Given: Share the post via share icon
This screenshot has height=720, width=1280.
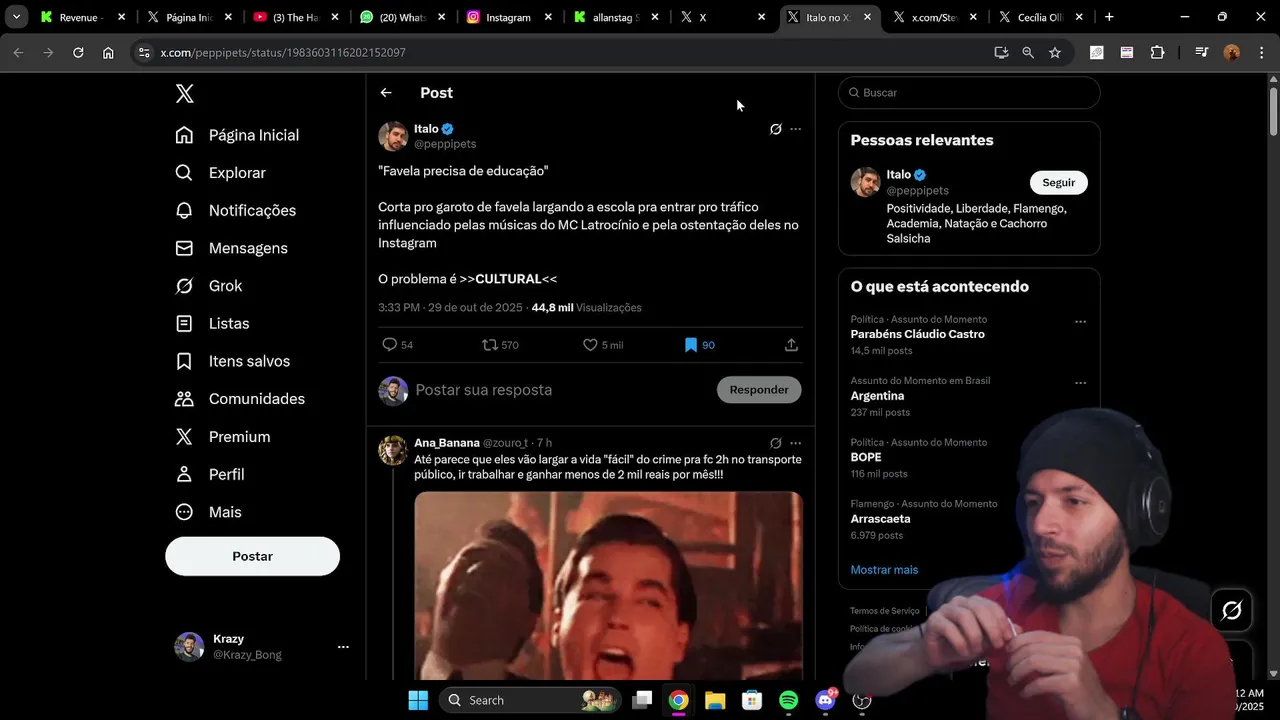Looking at the screenshot, I should [791, 345].
